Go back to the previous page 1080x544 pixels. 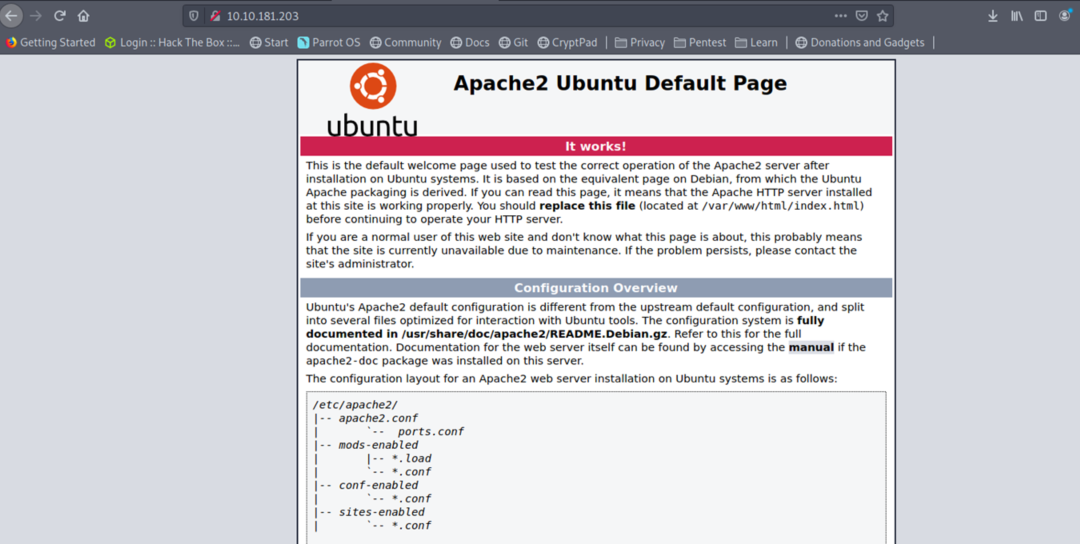click(x=11, y=15)
